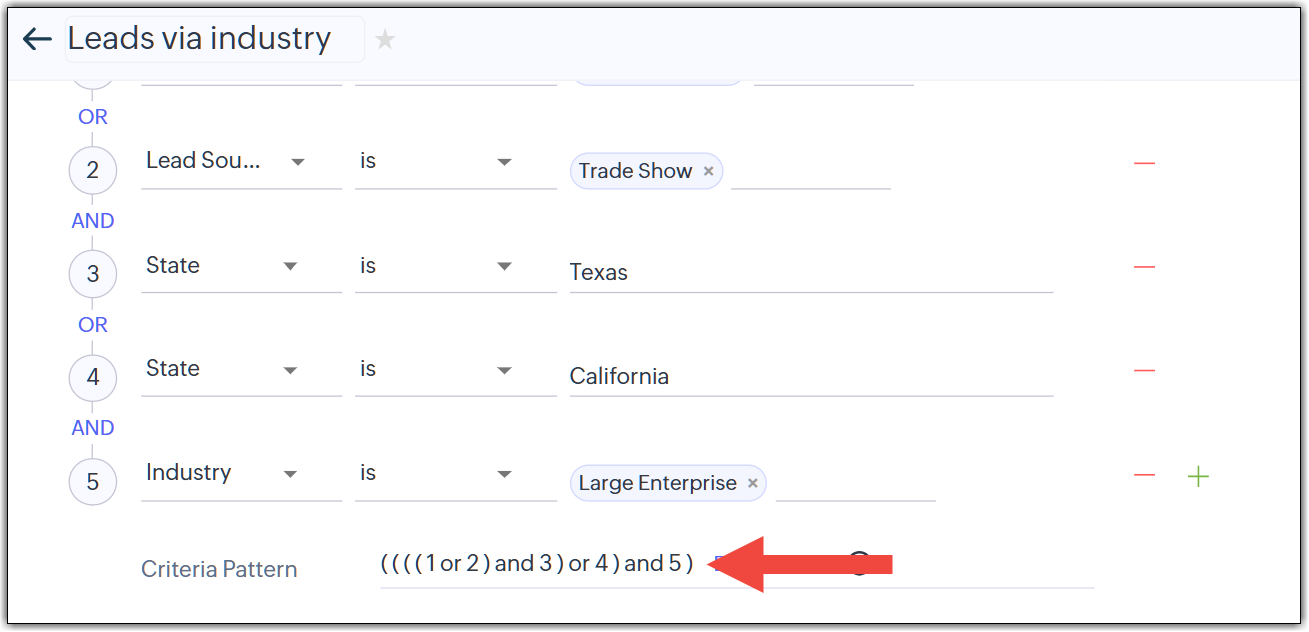Open the Lead Source field dropdown
This screenshot has width=1309, height=632.
(x=241, y=162)
